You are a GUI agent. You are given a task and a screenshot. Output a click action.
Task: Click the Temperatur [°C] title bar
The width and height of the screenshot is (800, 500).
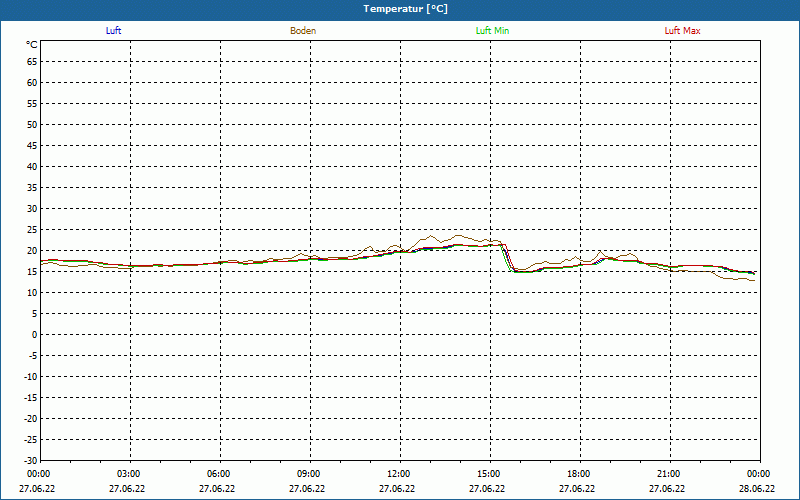pyautogui.click(x=400, y=10)
